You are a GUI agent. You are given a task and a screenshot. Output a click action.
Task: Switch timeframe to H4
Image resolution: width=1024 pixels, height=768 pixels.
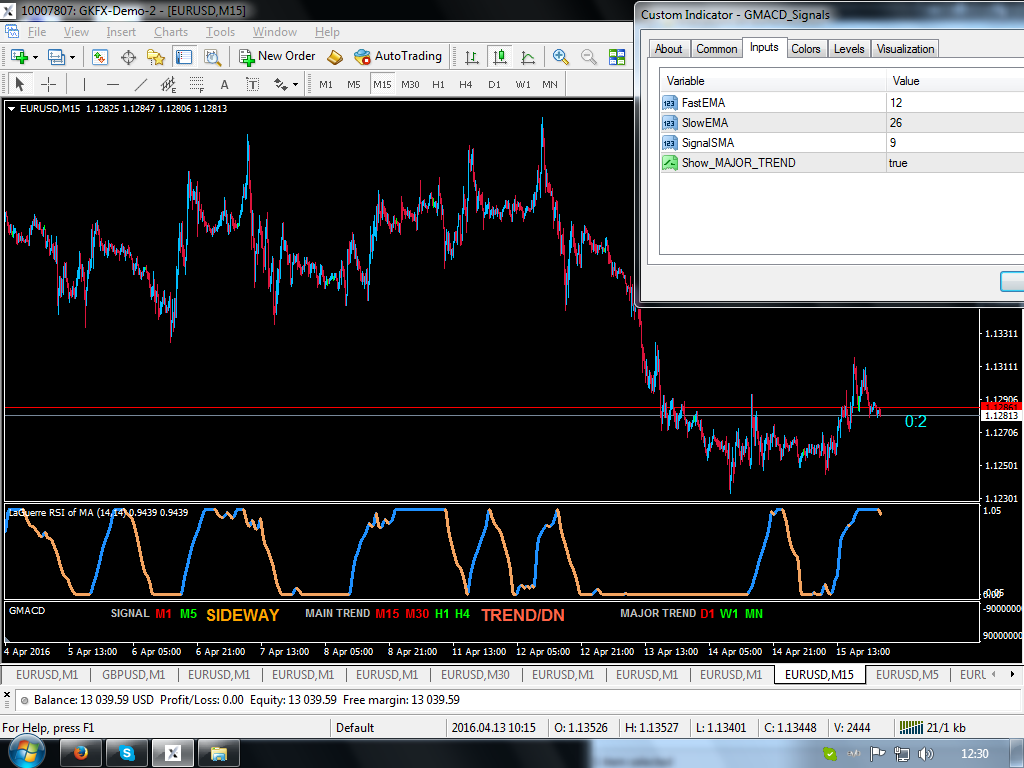(x=466, y=84)
